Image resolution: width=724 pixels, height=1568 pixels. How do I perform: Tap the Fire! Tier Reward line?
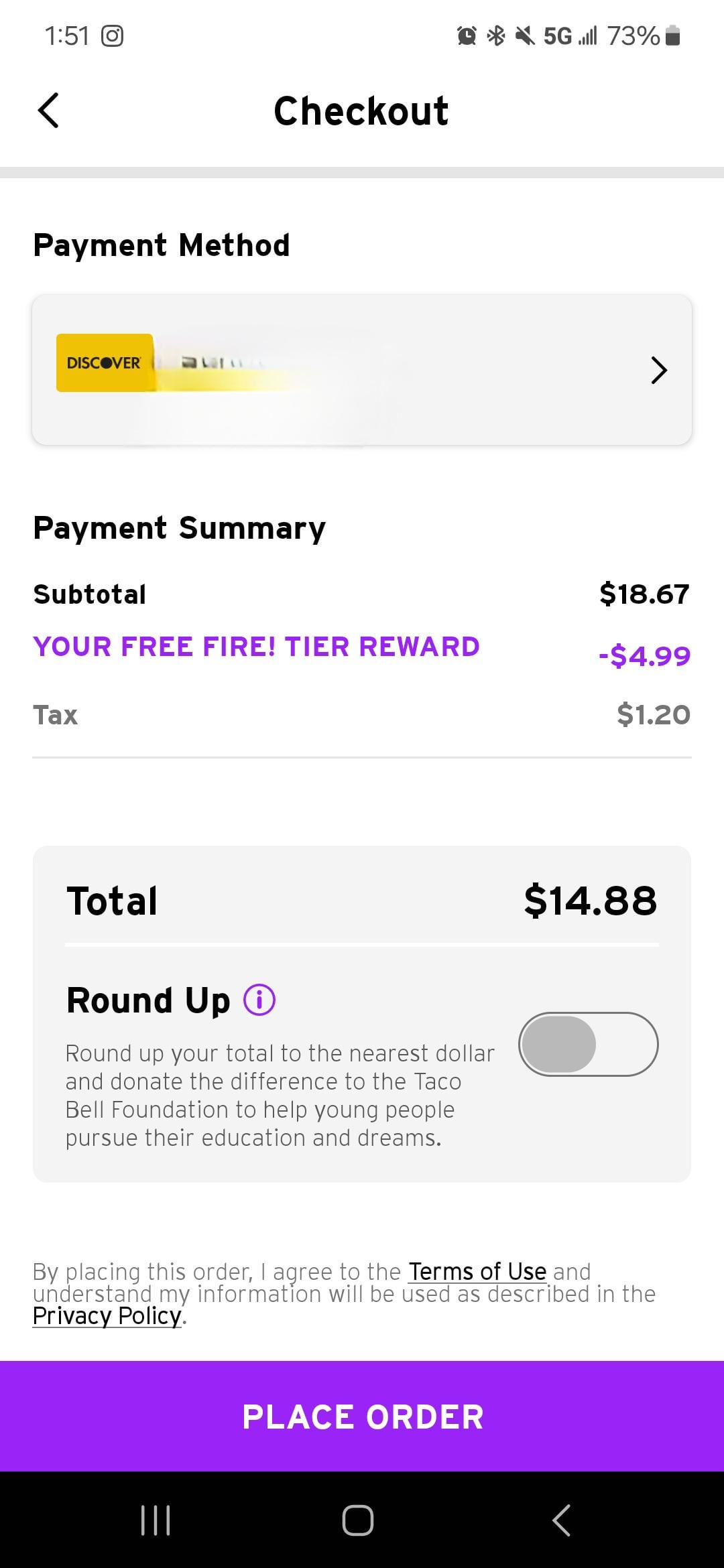[x=257, y=647]
